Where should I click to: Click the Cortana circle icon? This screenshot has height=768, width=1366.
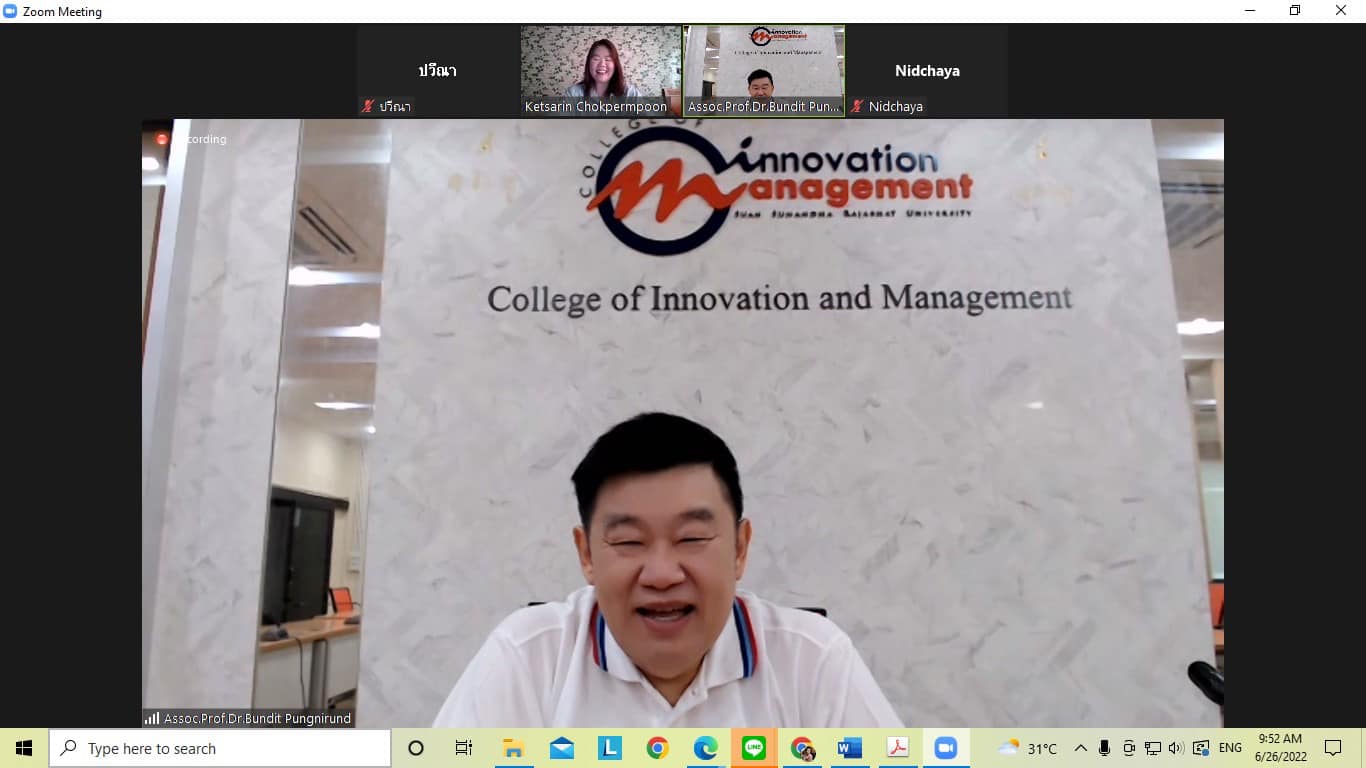coord(416,748)
